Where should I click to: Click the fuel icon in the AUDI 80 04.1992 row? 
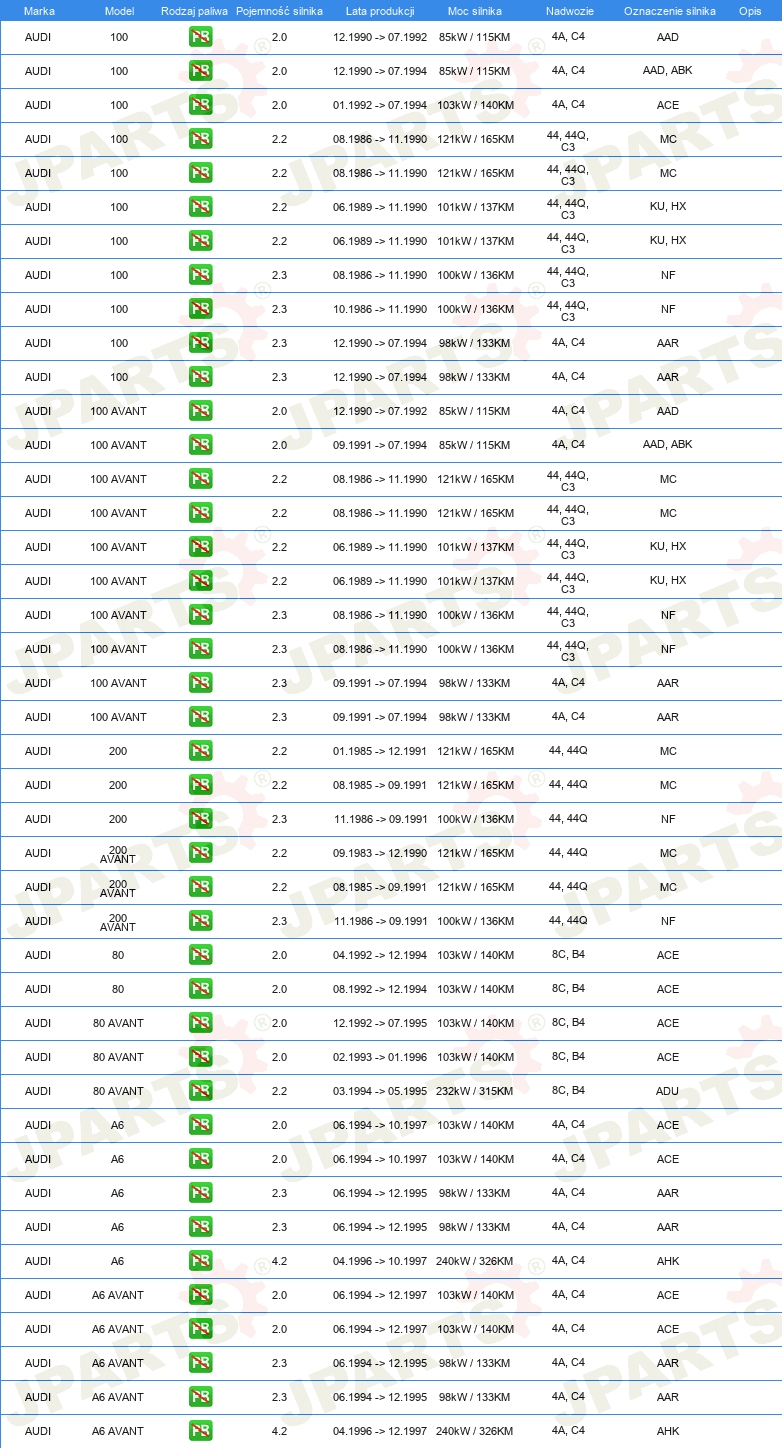200,955
